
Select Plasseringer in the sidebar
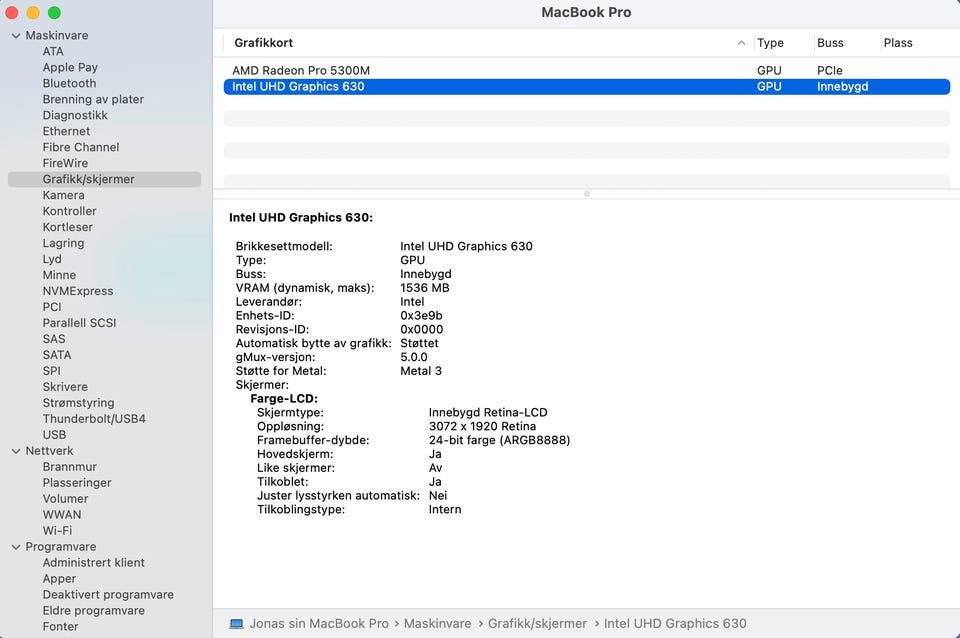[77, 482]
